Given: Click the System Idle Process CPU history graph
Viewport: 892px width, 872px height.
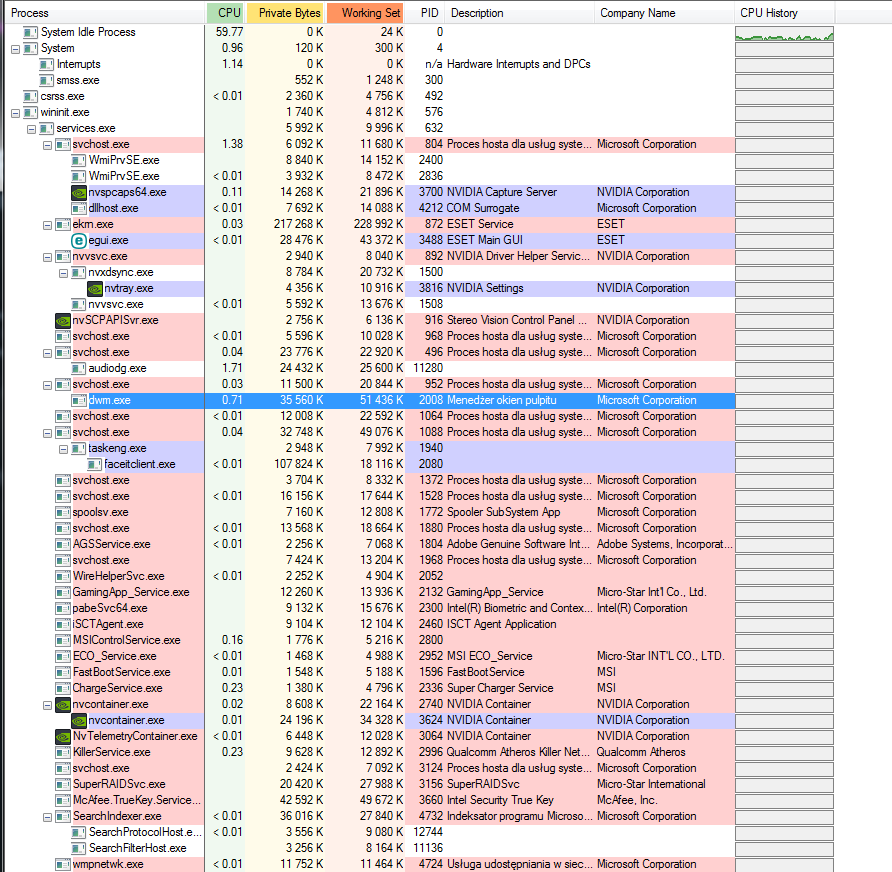Looking at the screenshot, I should point(784,34).
